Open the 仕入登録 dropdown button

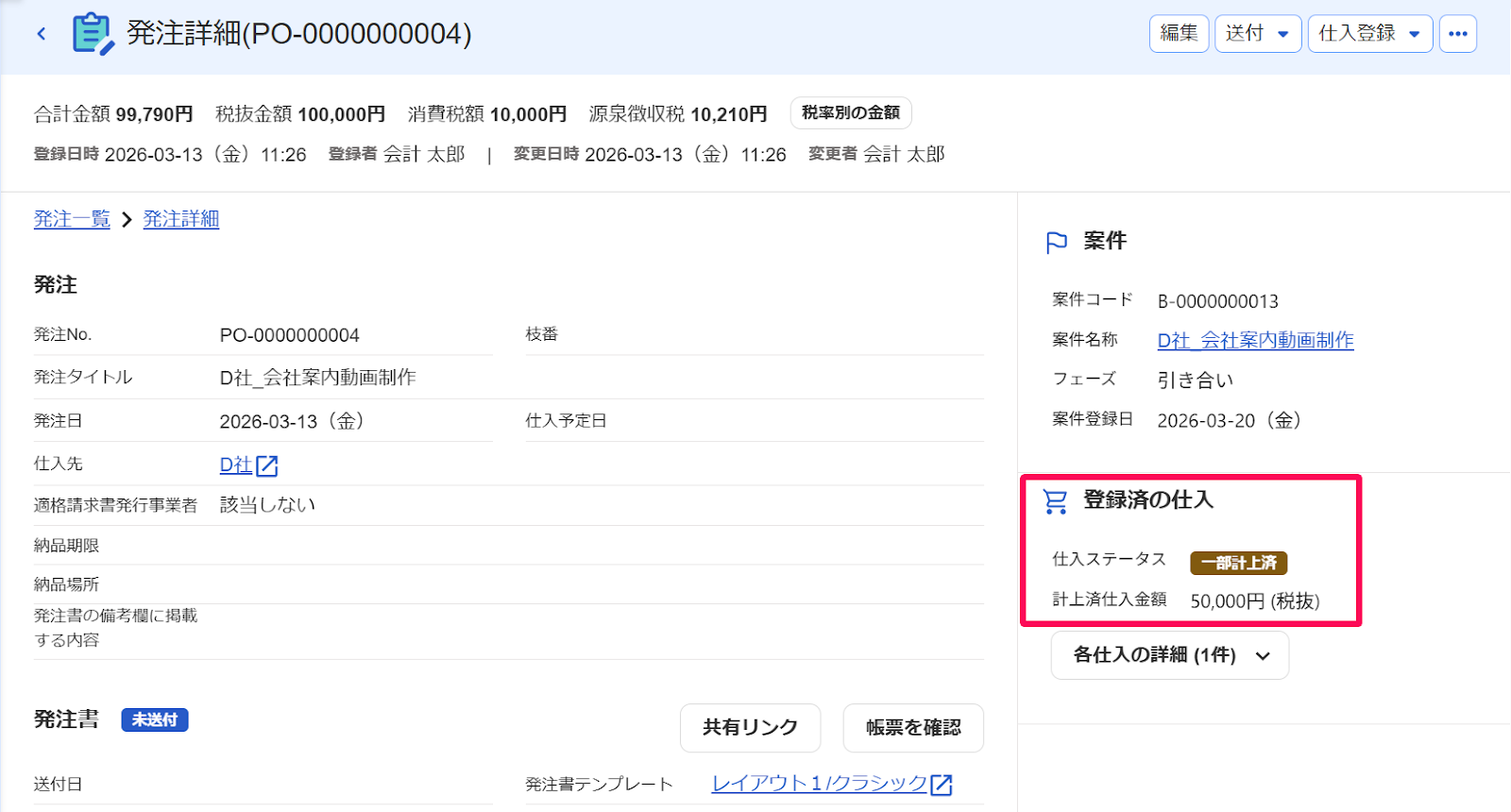1370,34
